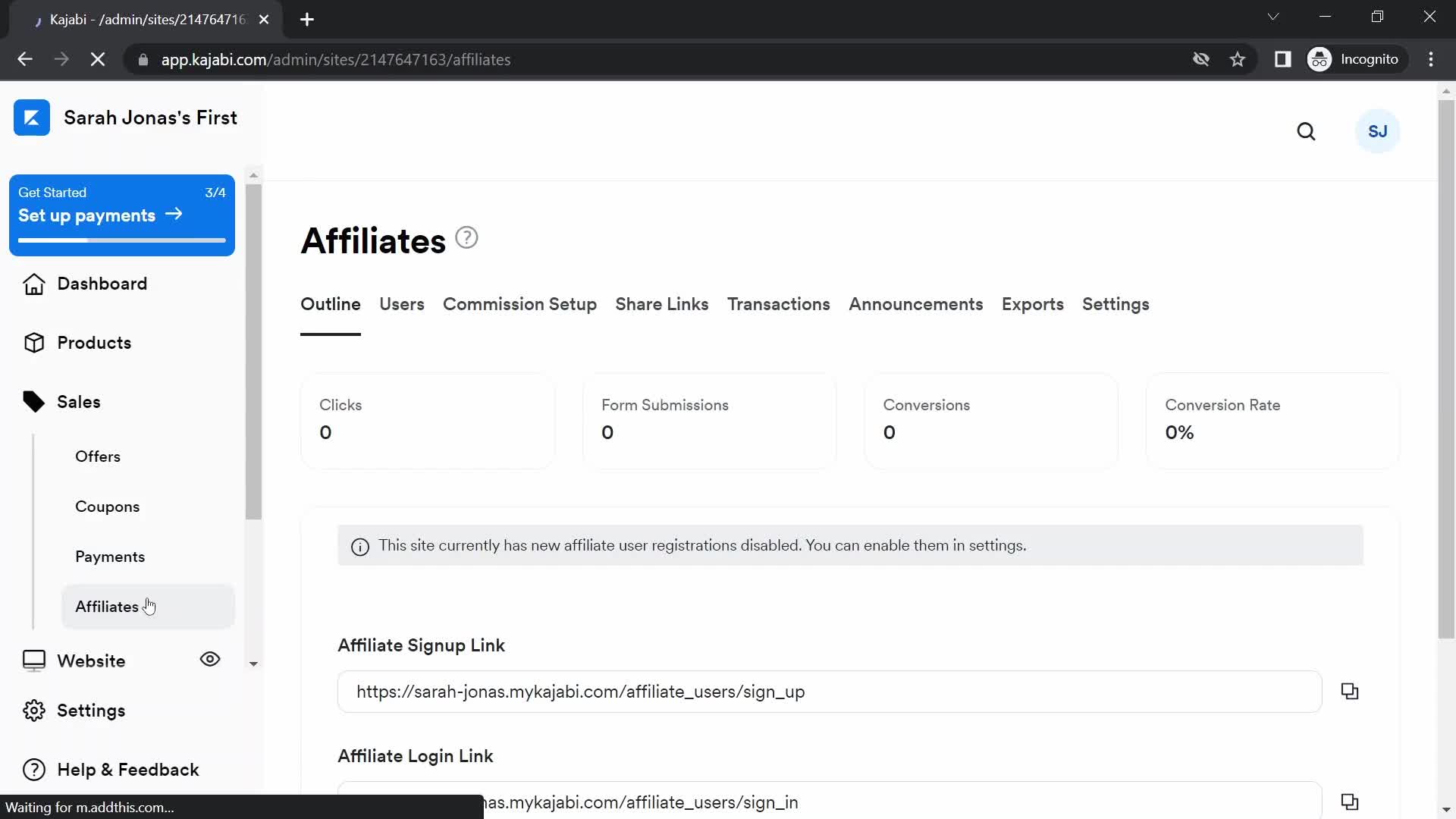Switch to the Exports tab
Image resolution: width=1456 pixels, height=819 pixels.
click(1033, 304)
